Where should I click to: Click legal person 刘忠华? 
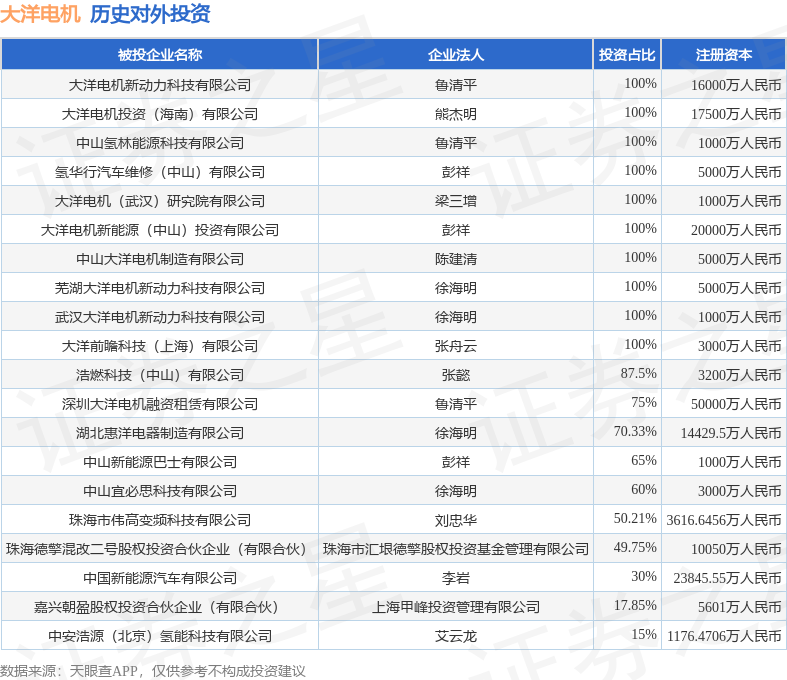[456, 520]
